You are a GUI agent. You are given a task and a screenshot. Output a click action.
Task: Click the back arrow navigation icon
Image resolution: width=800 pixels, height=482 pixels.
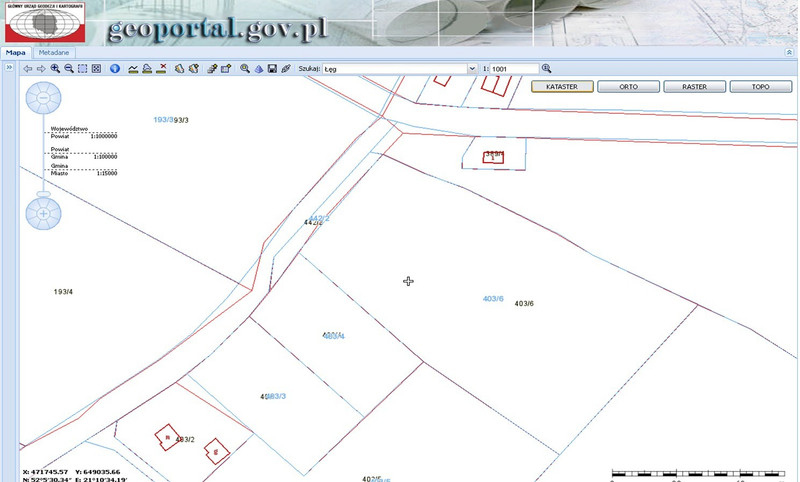[x=27, y=69]
